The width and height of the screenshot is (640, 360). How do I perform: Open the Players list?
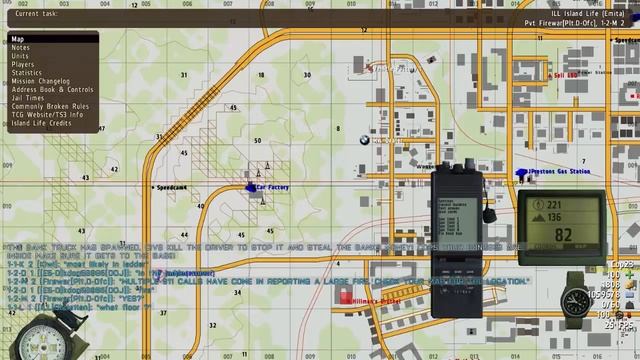tap(22, 64)
